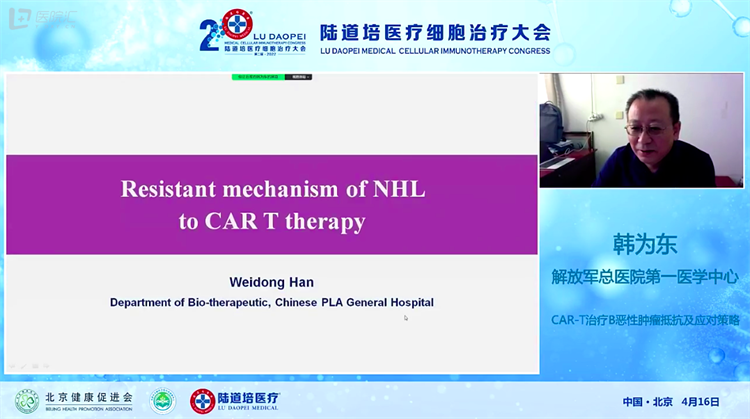
Task: Click the Department of Bio-therapeutic line
Action: point(271,301)
